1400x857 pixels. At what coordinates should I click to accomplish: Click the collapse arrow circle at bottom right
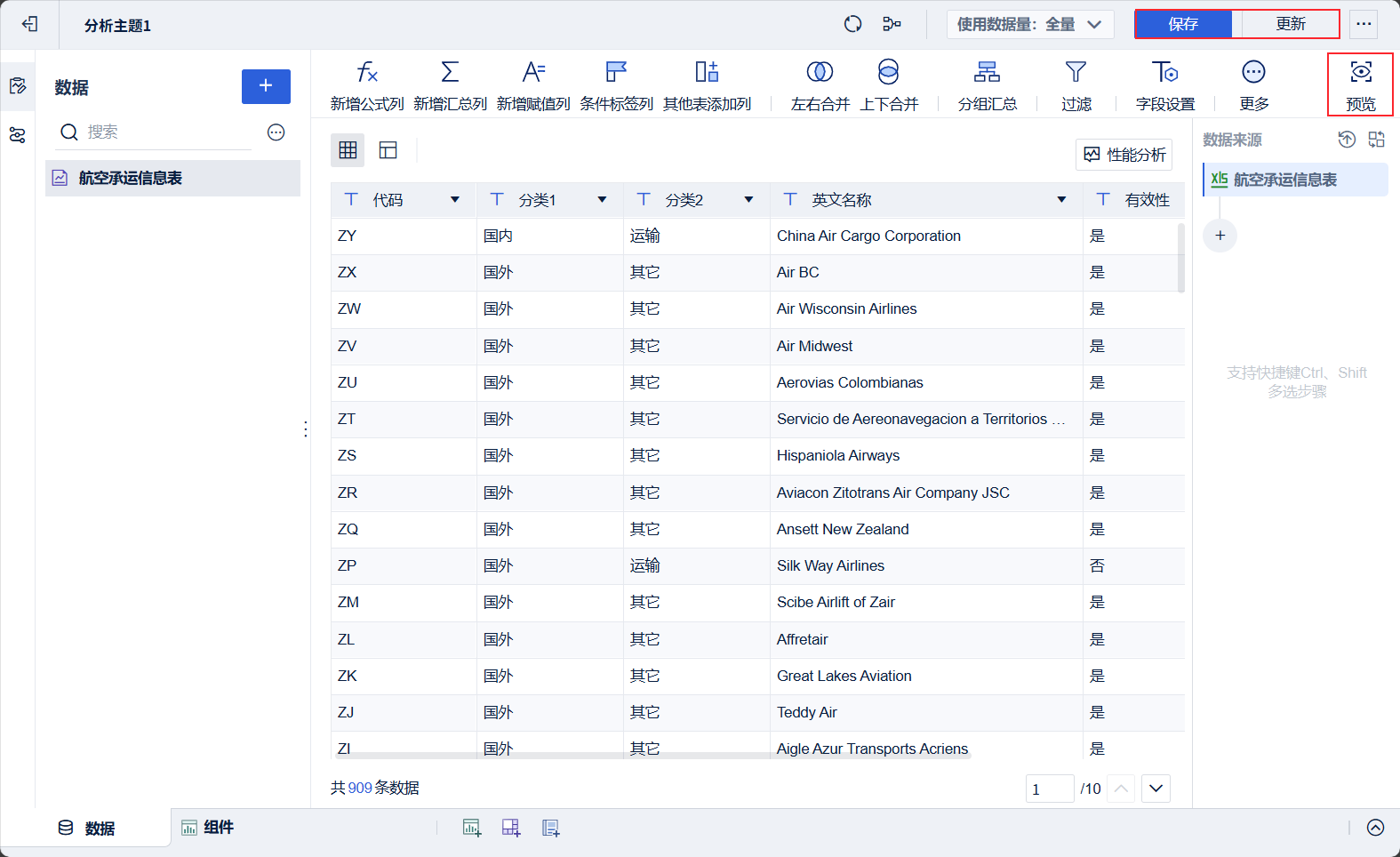1375,828
